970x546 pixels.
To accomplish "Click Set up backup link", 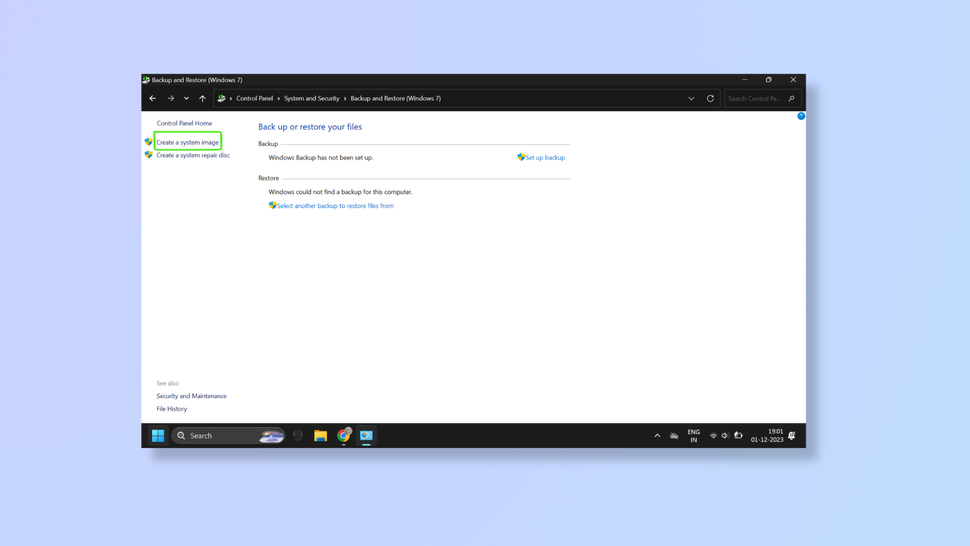I will click(x=545, y=158).
